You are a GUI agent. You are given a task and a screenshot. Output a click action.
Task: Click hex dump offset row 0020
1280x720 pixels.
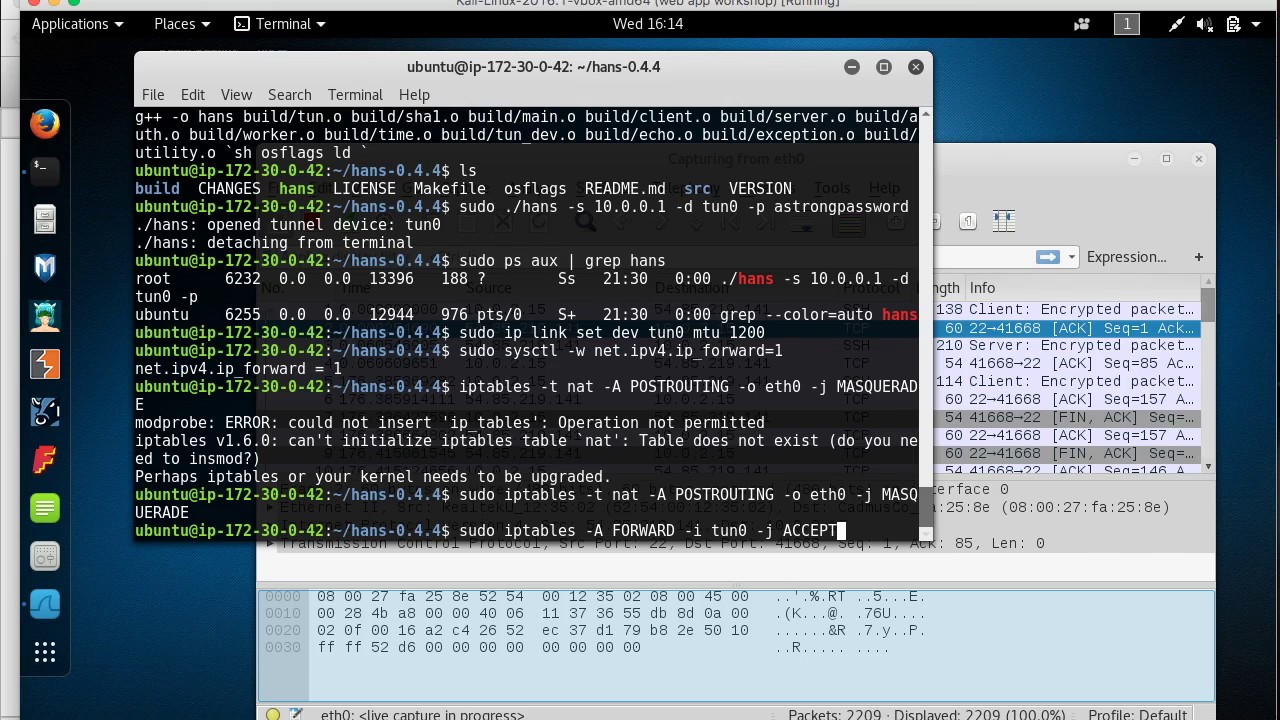tap(282, 630)
